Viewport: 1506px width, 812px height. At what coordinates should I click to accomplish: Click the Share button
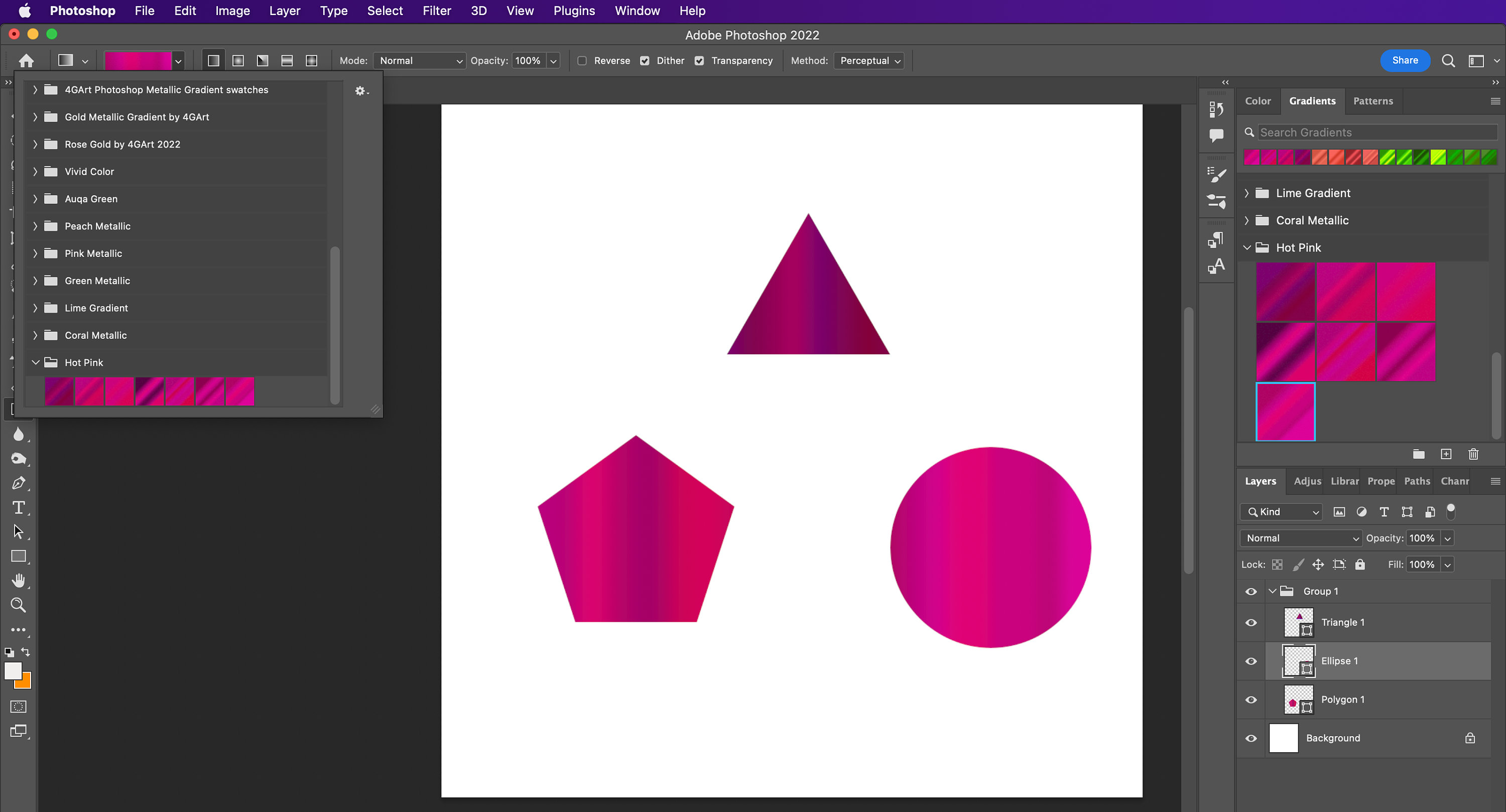(1405, 60)
